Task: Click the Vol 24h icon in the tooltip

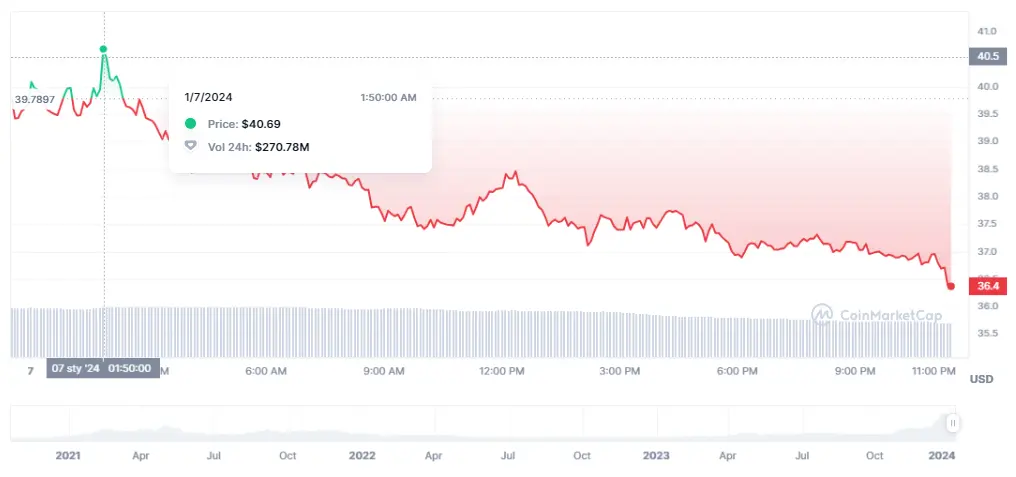Action: [x=191, y=146]
